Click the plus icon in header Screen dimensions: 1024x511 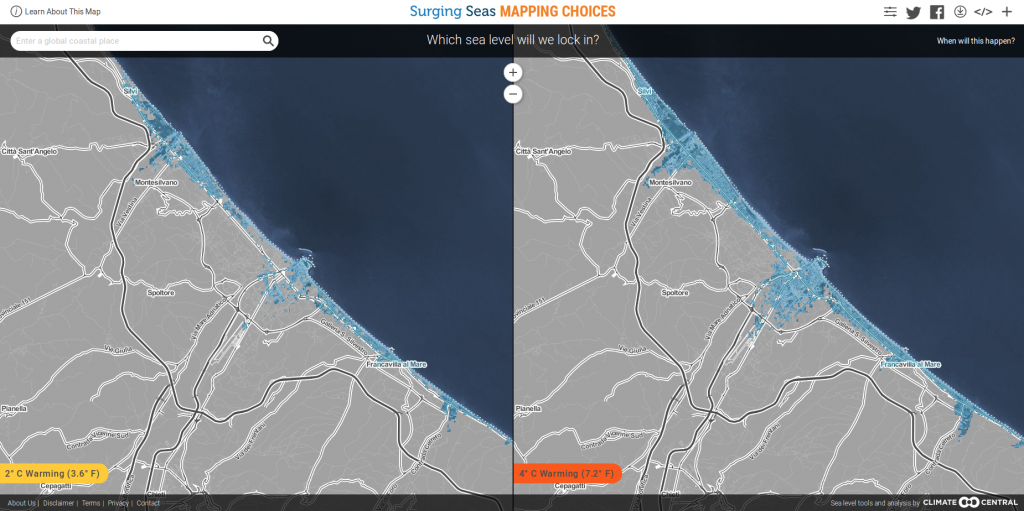click(1006, 12)
